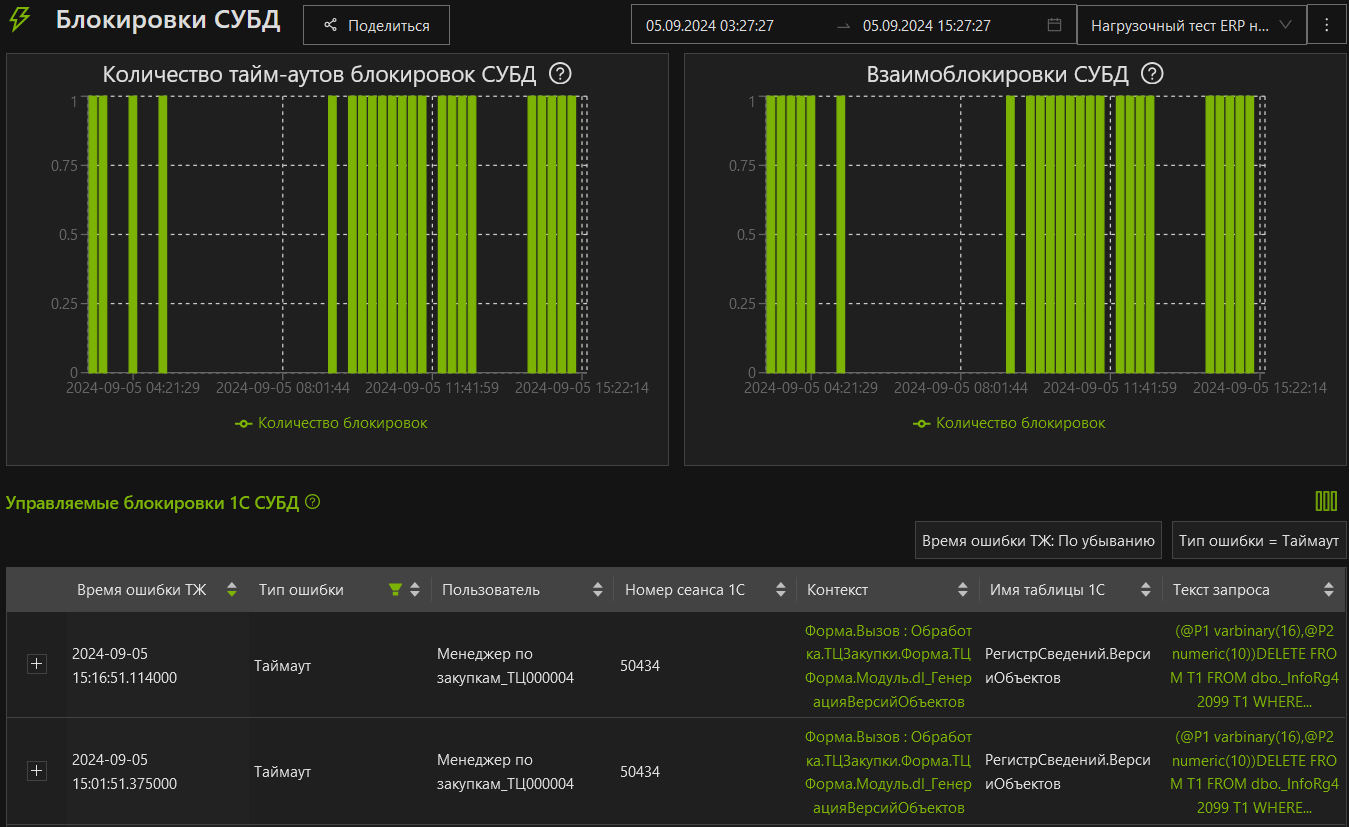Open the Нагрузочный тест ERP dropdown
Image resolution: width=1349 pixels, height=827 pixels.
point(1191,25)
